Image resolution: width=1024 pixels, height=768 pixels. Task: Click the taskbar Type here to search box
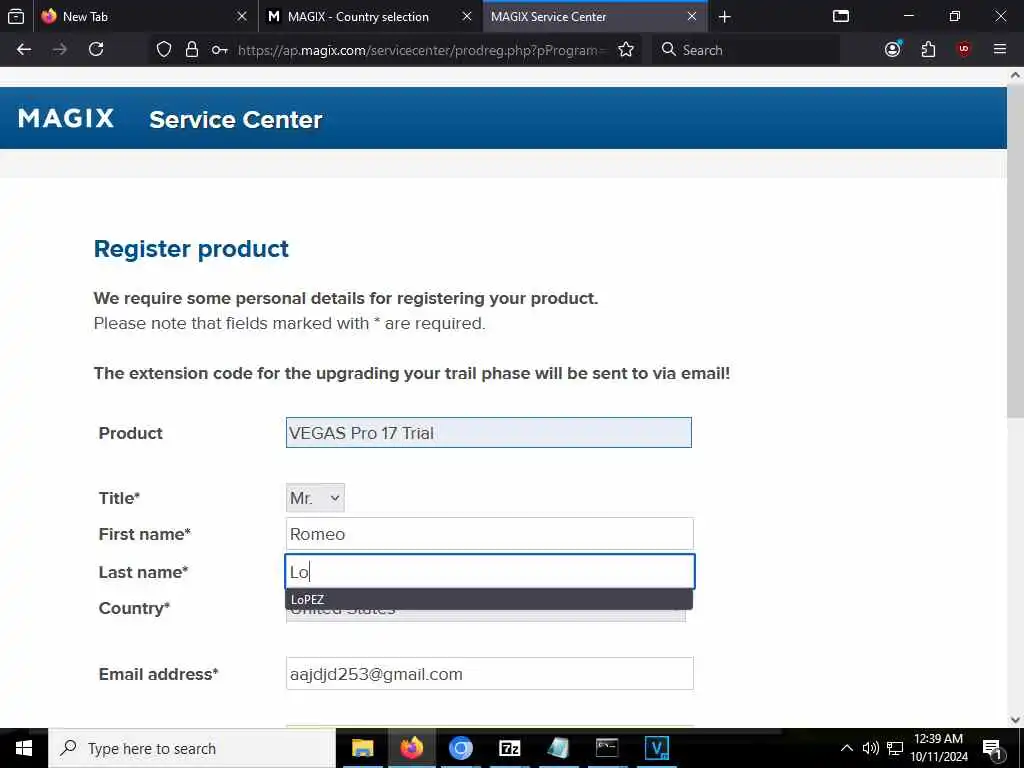[192, 748]
